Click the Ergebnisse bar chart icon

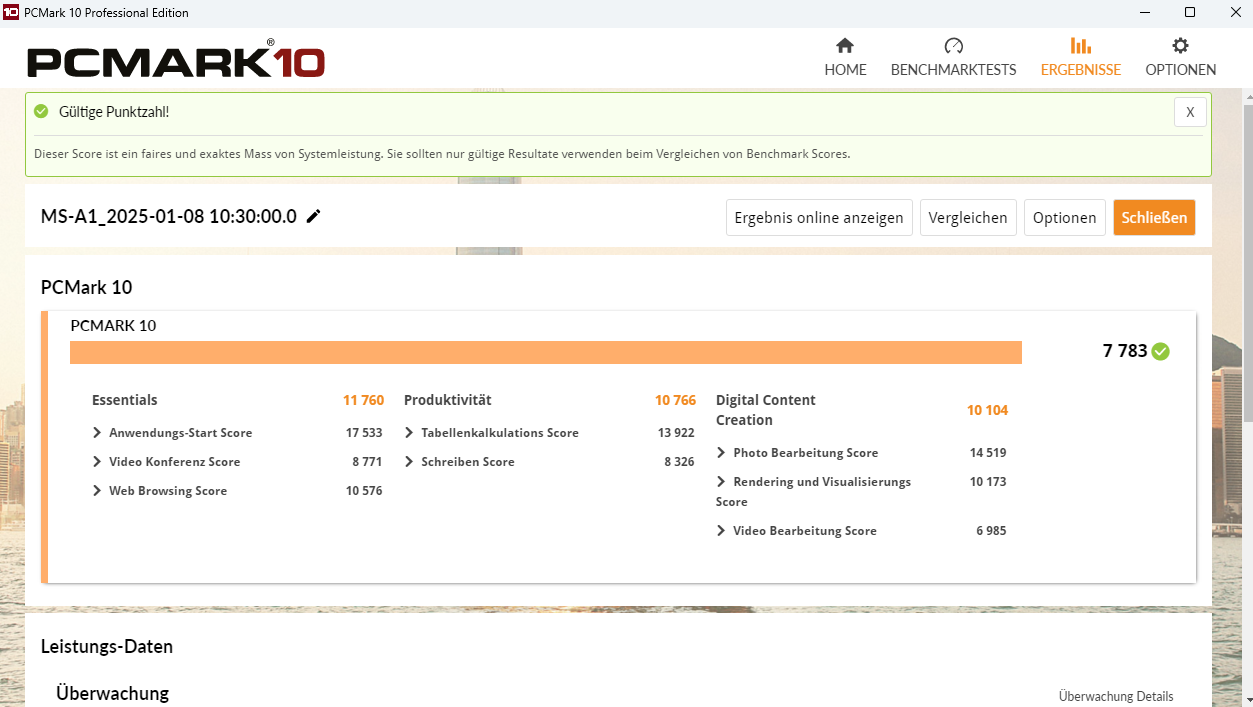pyautogui.click(x=1080, y=46)
